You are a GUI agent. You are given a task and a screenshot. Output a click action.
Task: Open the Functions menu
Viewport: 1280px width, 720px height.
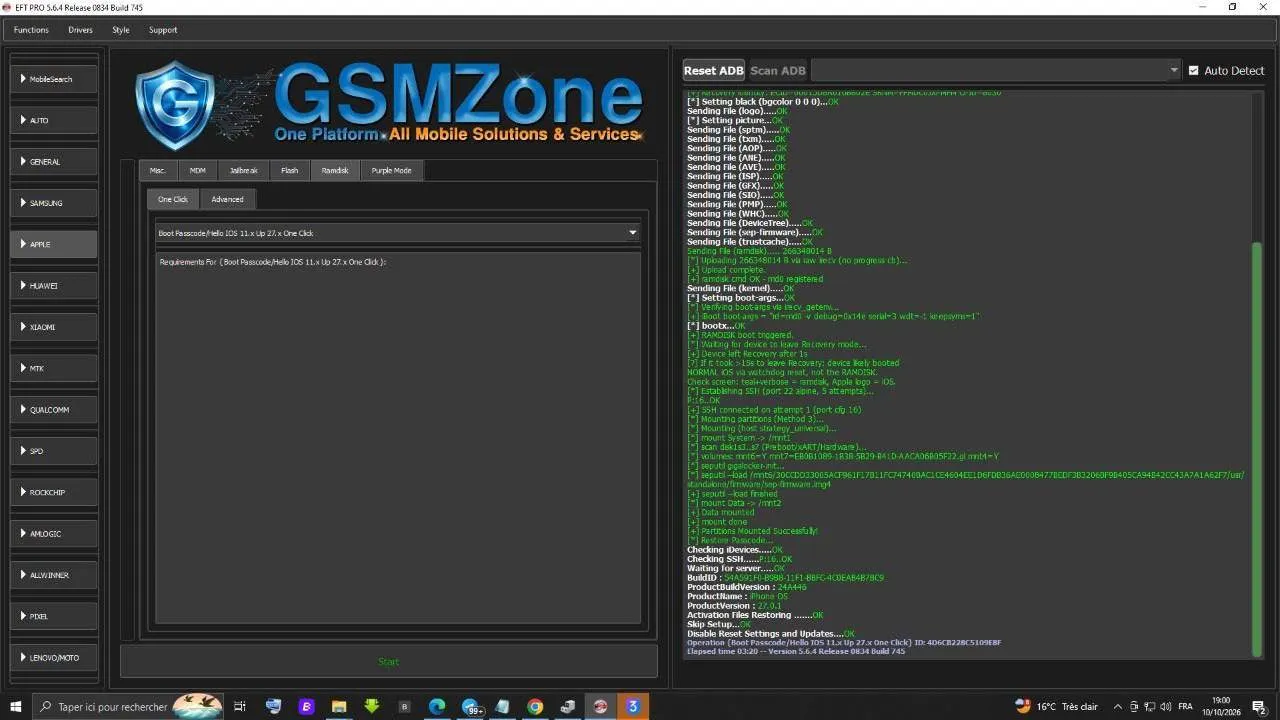click(31, 30)
